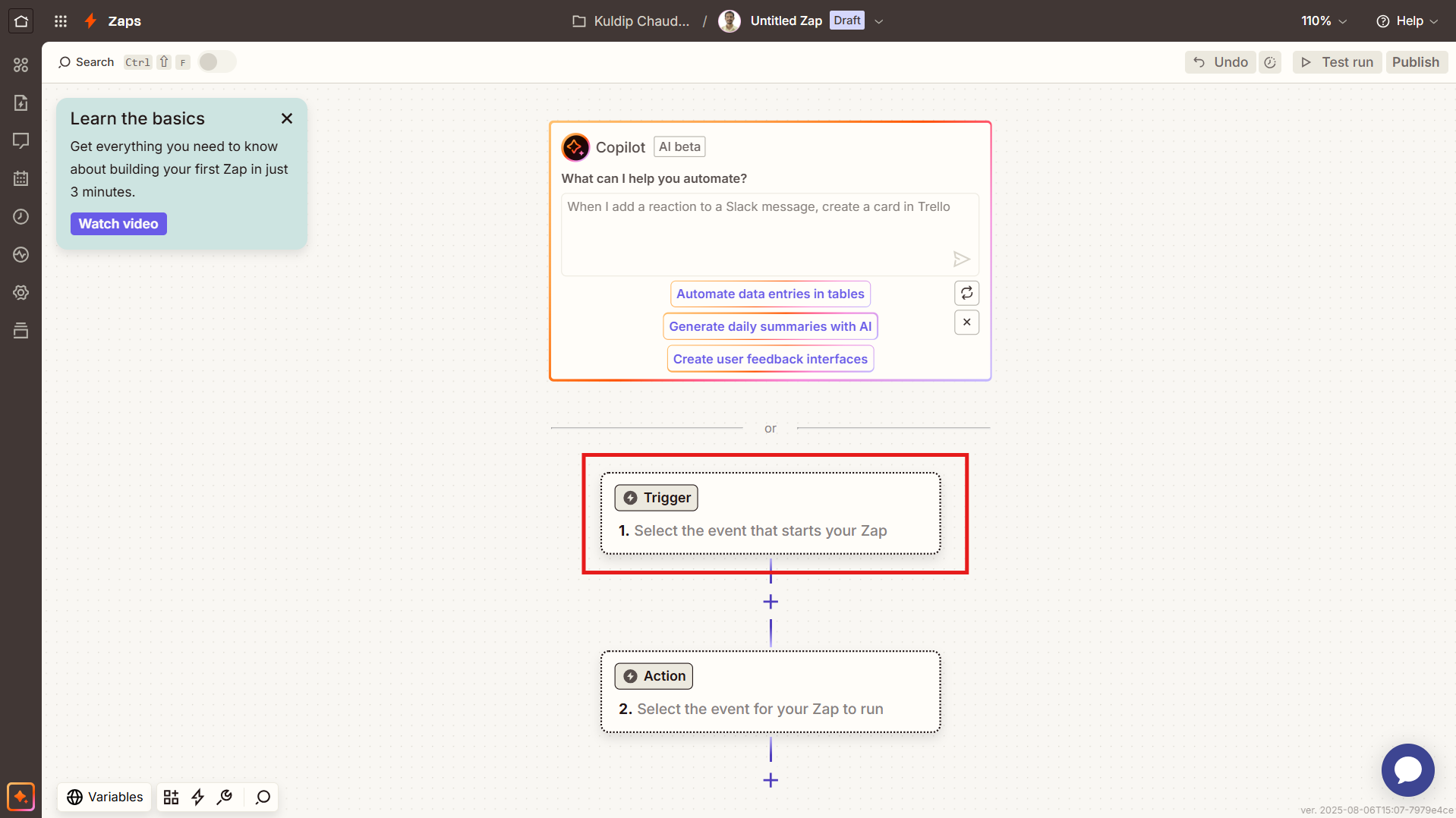Click the Action label button
The image size is (1456, 818).
(654, 676)
